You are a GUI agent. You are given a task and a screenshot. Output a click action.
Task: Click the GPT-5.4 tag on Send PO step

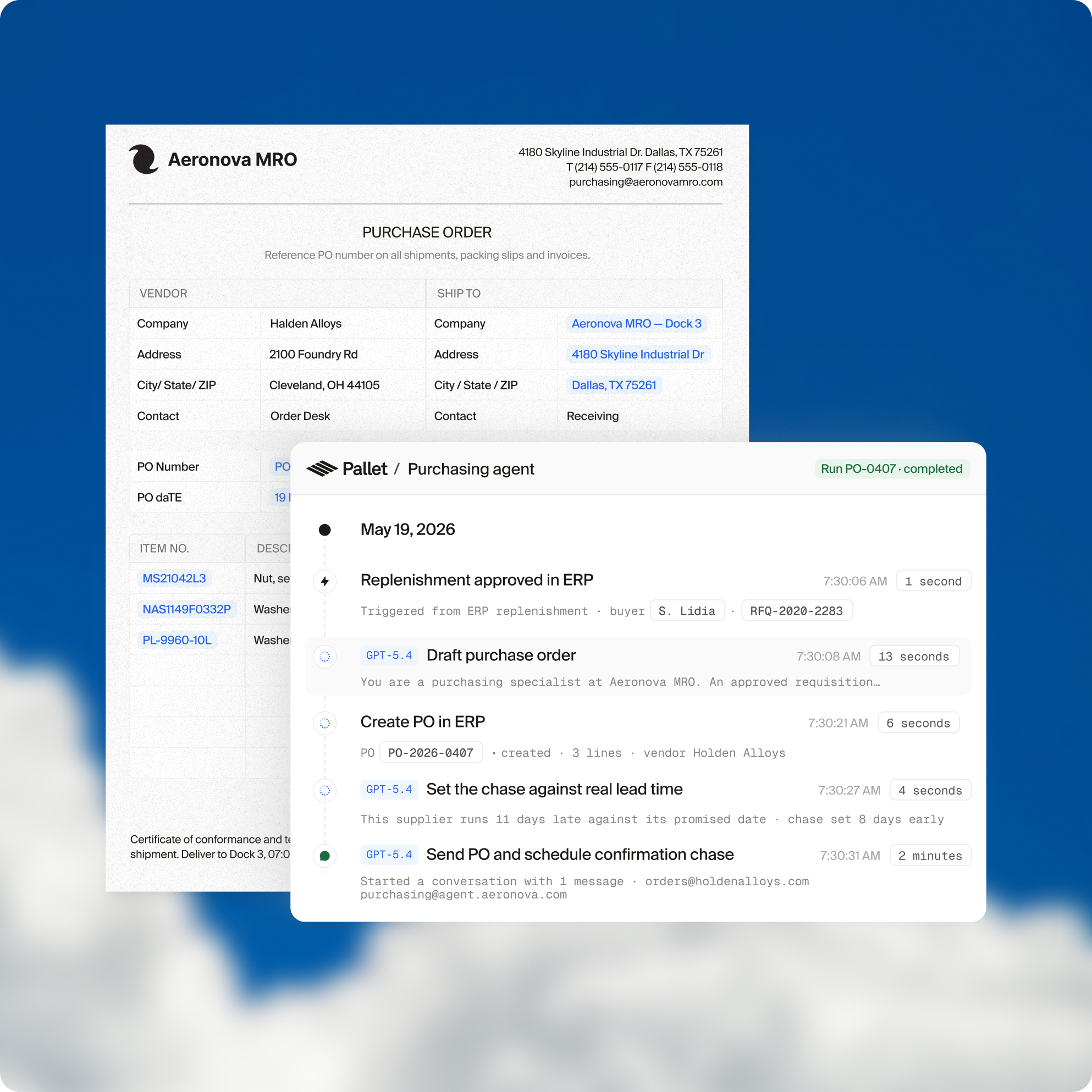click(x=389, y=854)
